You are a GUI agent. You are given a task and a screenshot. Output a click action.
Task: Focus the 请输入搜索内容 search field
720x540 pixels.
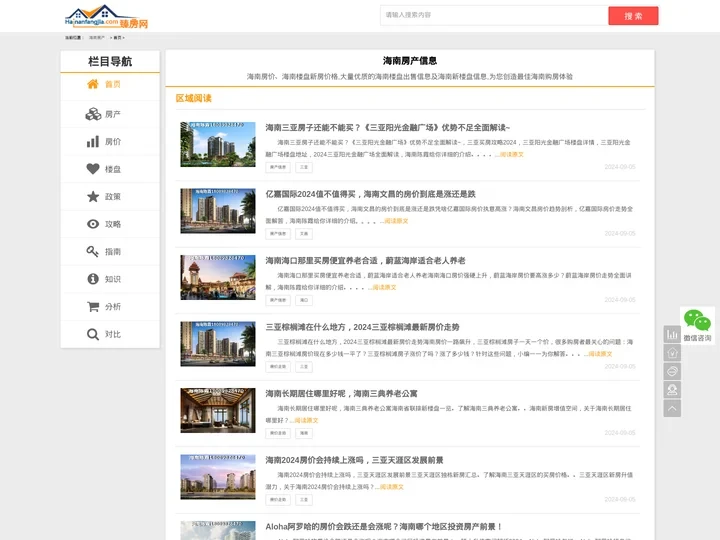pyautogui.click(x=494, y=15)
